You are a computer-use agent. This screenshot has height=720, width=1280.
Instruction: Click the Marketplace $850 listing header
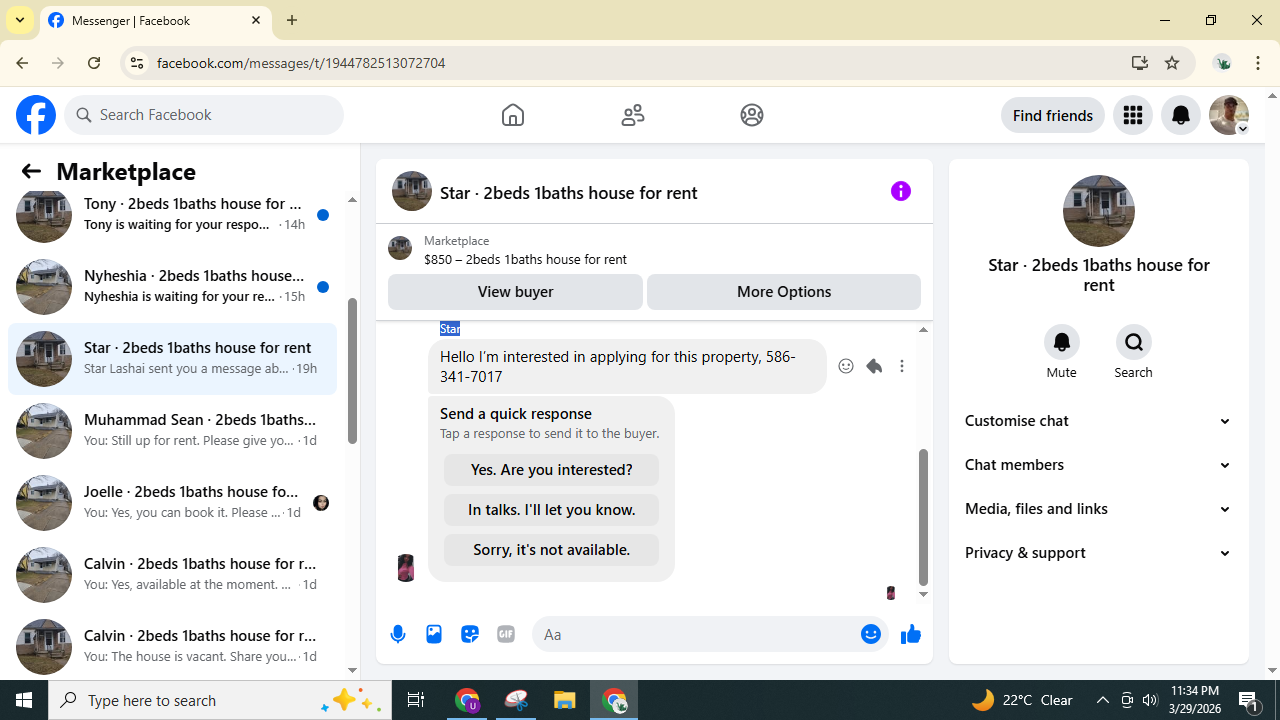point(654,250)
